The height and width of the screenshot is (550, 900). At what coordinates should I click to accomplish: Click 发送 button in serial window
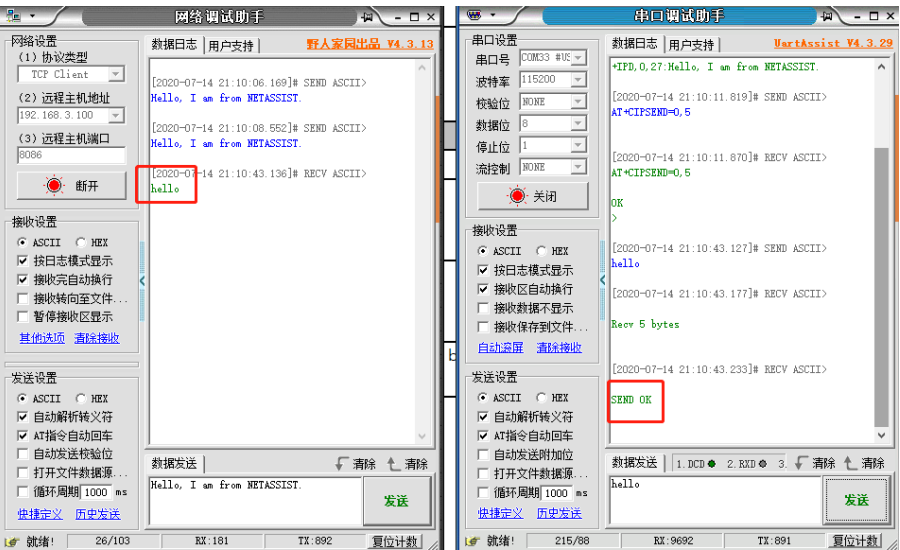[857, 500]
